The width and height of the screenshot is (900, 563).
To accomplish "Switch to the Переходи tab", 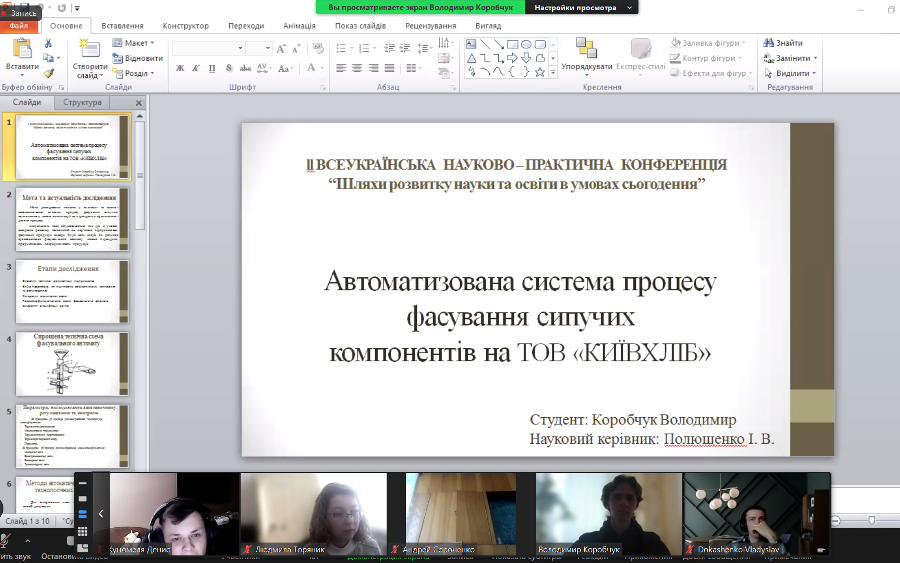I will (246, 26).
